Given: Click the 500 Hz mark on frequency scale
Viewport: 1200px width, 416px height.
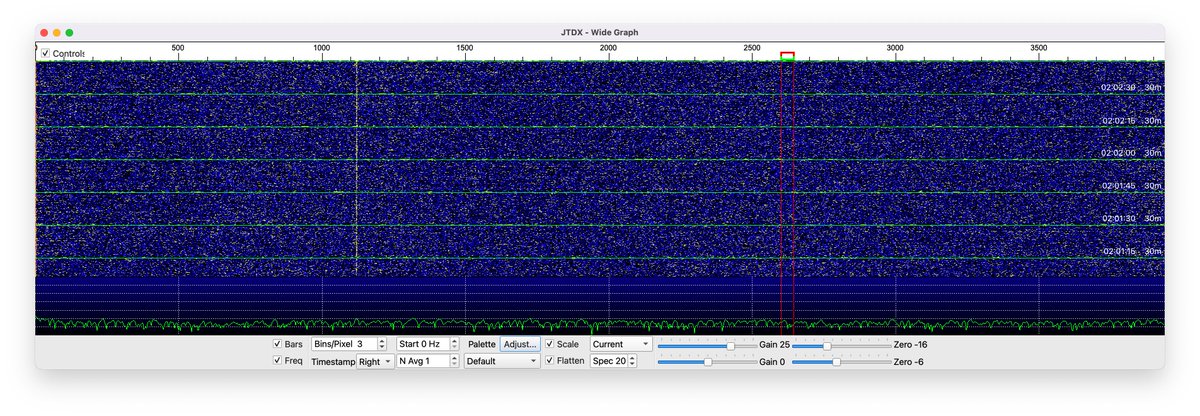Looking at the screenshot, I should (178, 48).
